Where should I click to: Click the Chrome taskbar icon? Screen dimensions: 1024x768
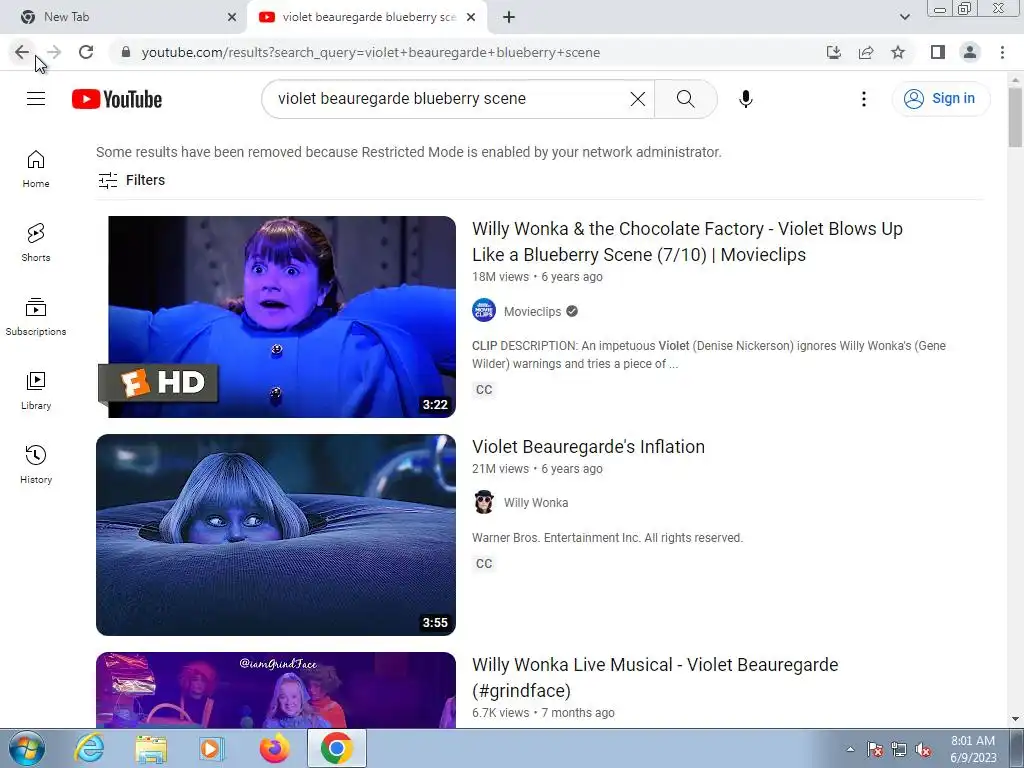click(x=336, y=748)
